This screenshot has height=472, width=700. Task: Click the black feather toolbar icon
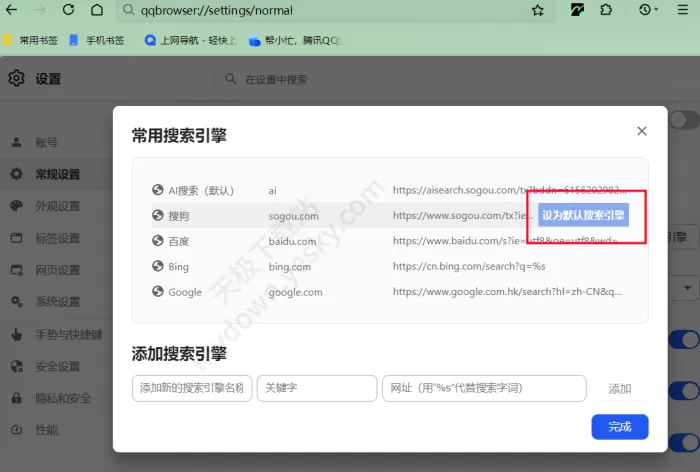[577, 10]
